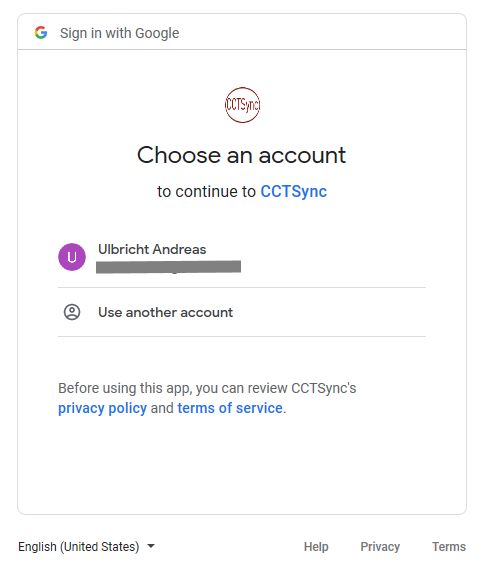This screenshot has width=490, height=568.
Task: Open CCTSync's privacy policy link
Action: [102, 408]
